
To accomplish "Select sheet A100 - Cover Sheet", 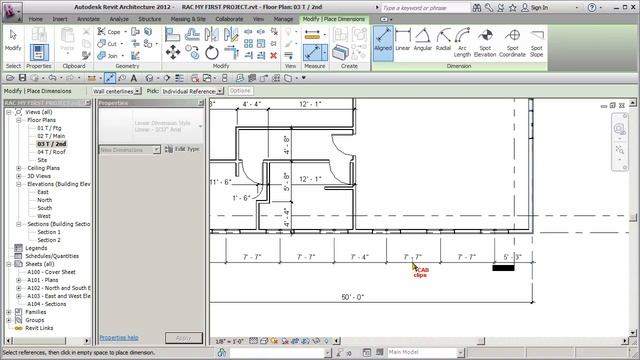I will coord(51,272).
